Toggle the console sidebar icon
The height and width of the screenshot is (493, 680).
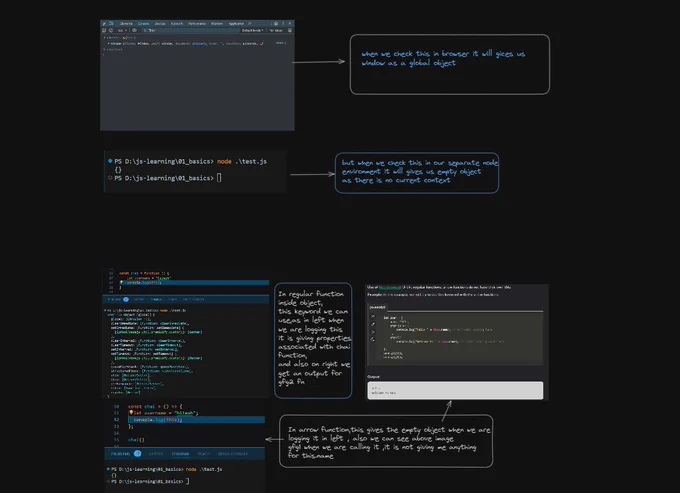coord(104,30)
